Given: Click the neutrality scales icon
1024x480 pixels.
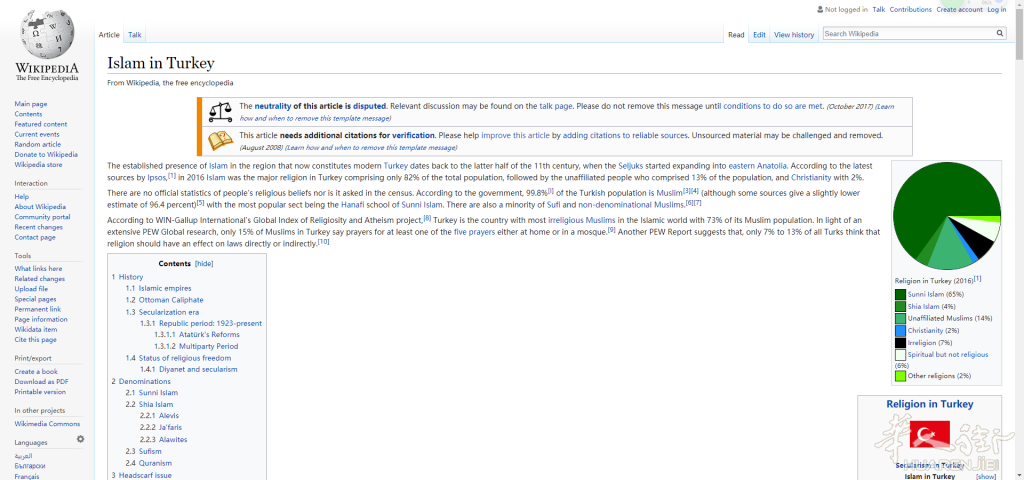Looking at the screenshot, I should (x=220, y=111).
